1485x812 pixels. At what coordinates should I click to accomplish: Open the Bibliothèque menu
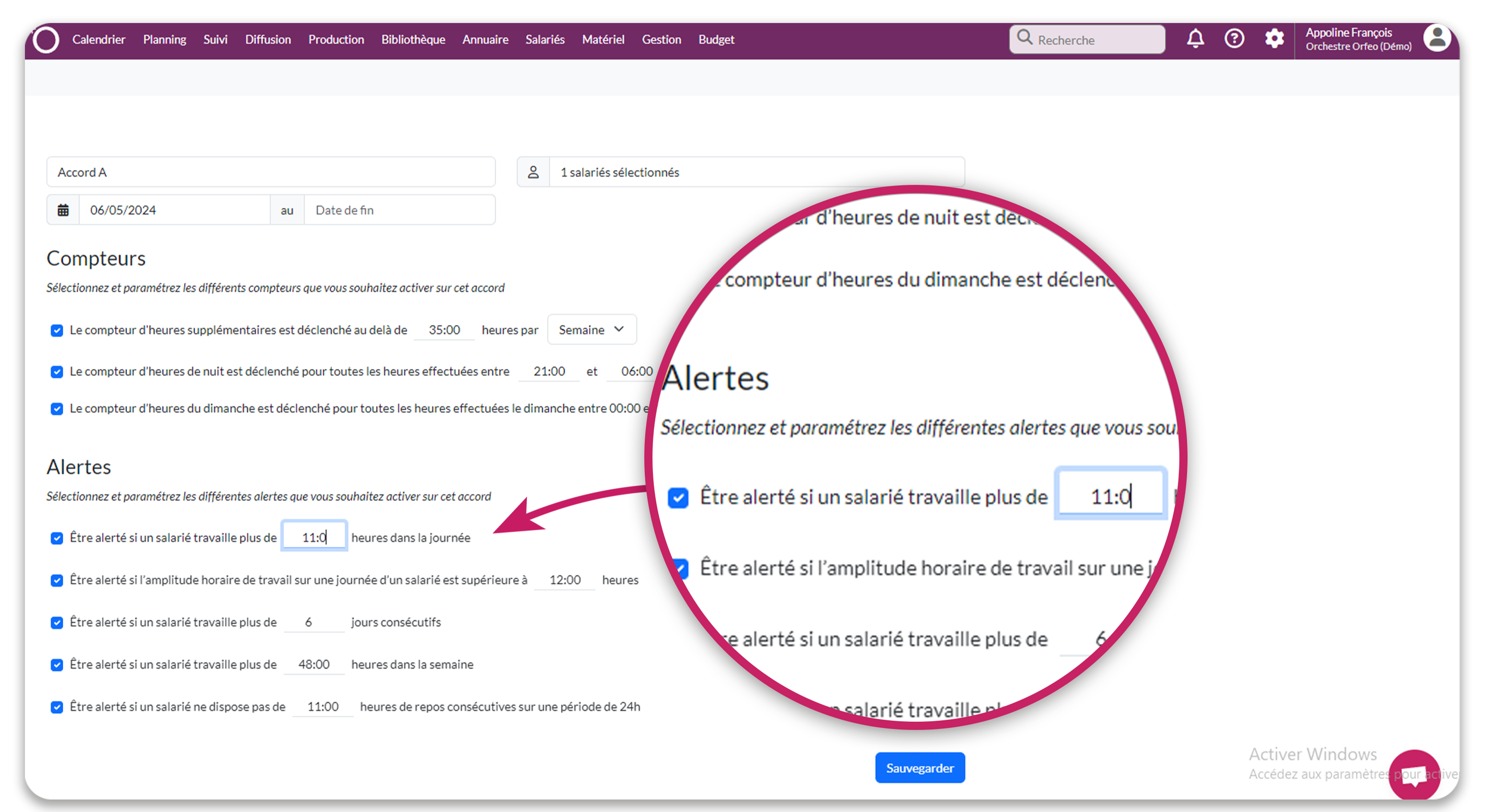pyautogui.click(x=413, y=40)
